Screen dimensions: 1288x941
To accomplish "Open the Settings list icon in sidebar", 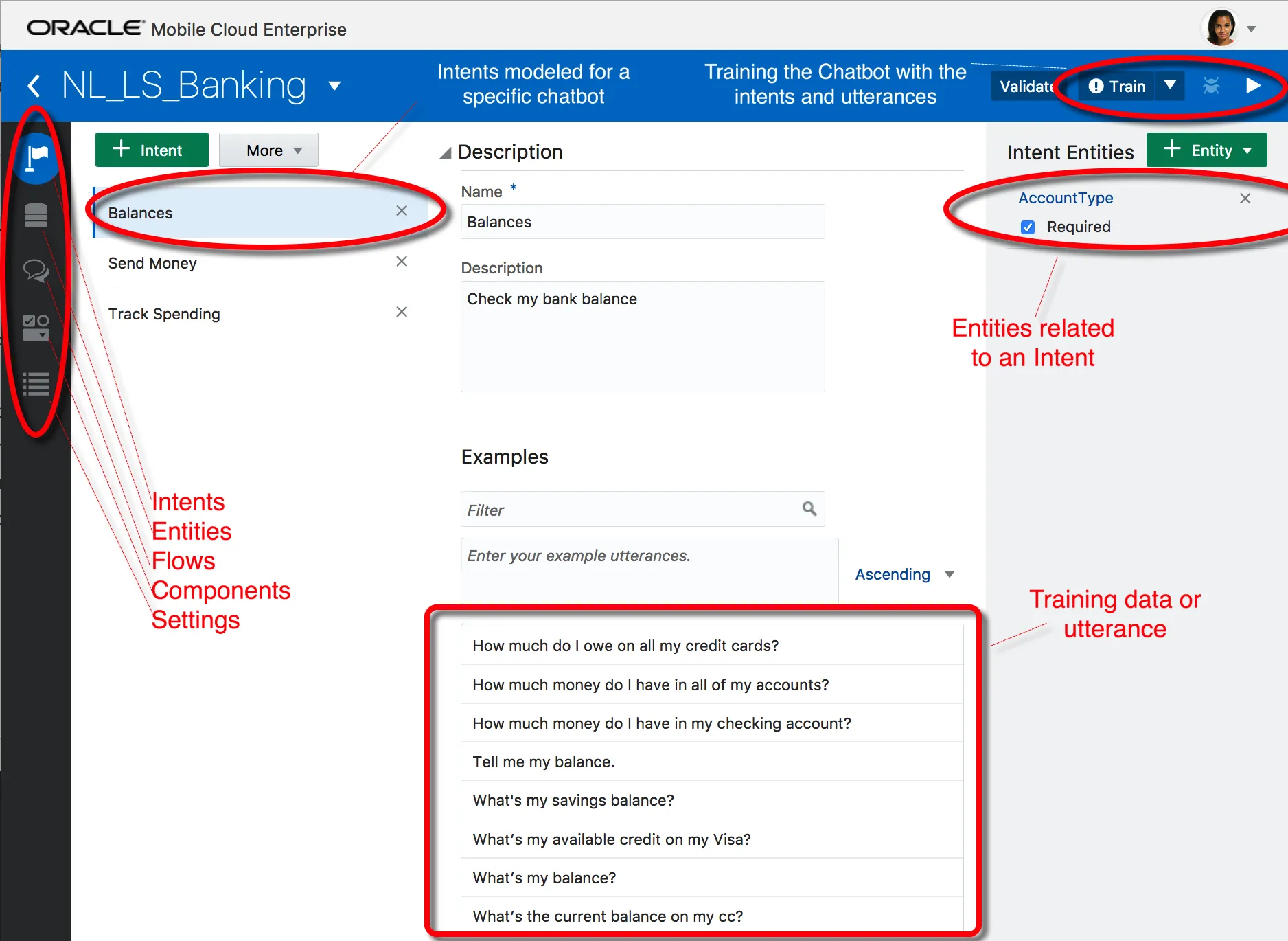I will [36, 384].
